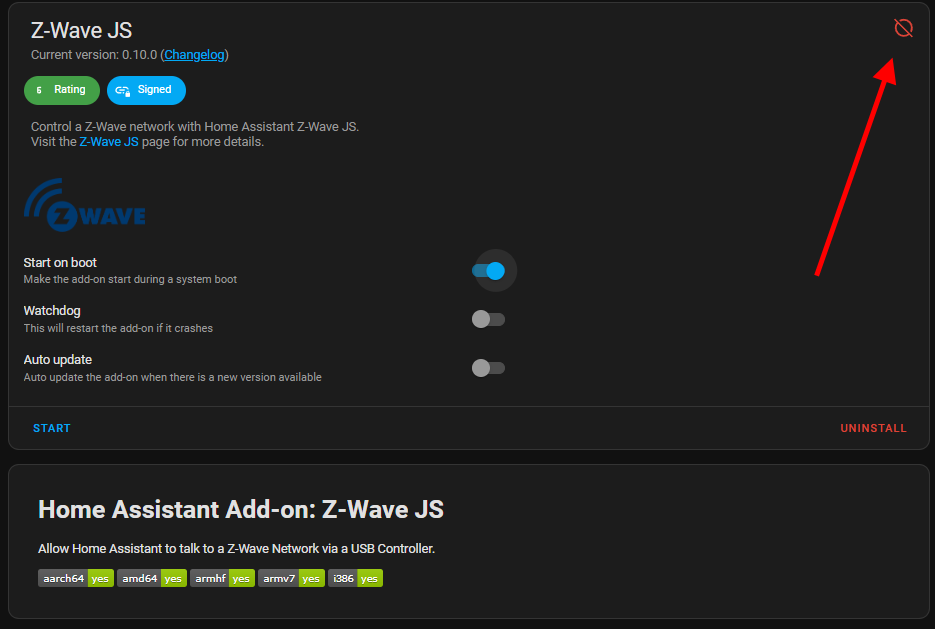
Task: Enable the Auto update toggle
Action: pos(488,367)
